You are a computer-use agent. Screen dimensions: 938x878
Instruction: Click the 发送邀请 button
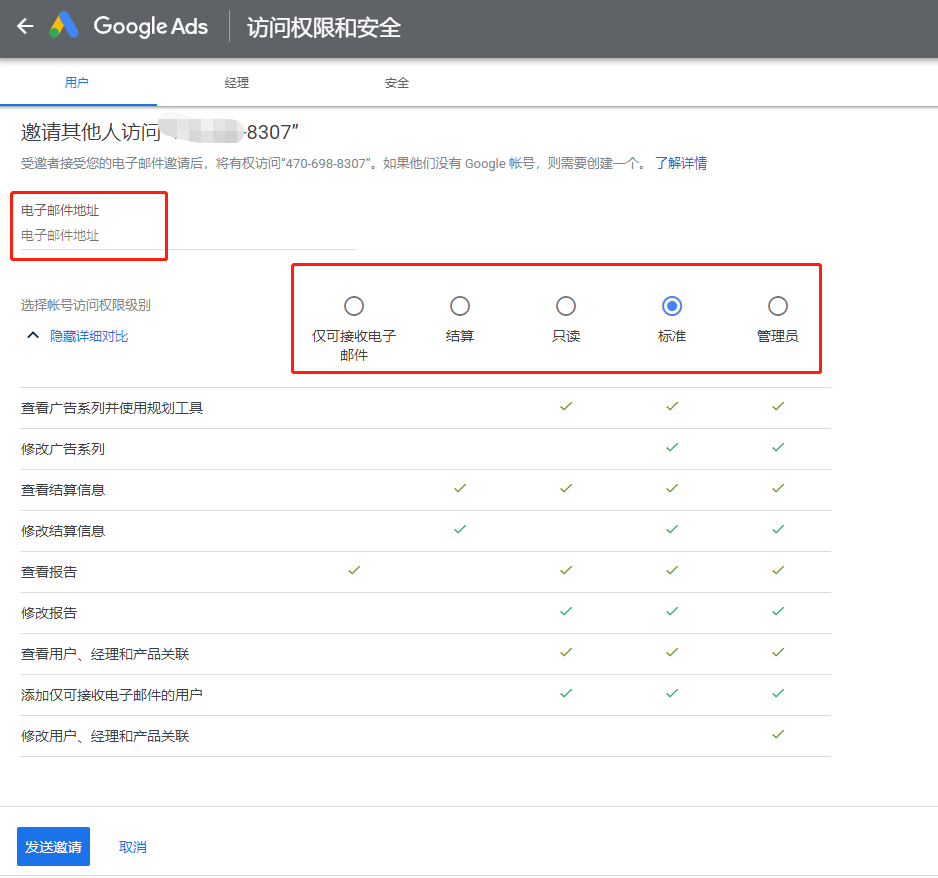coord(53,846)
